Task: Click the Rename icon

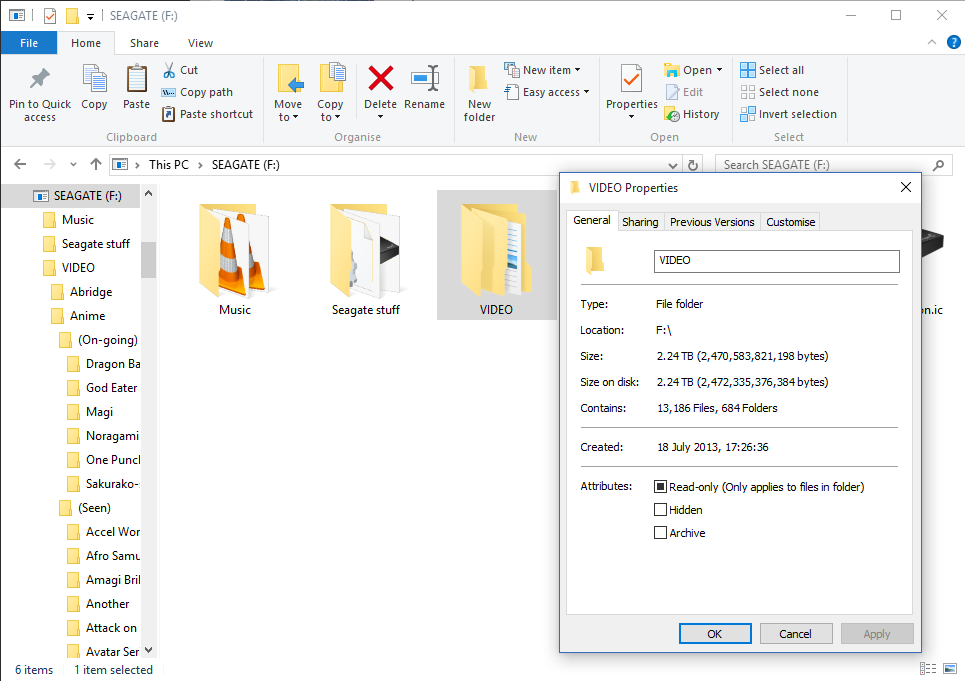Action: (425, 79)
